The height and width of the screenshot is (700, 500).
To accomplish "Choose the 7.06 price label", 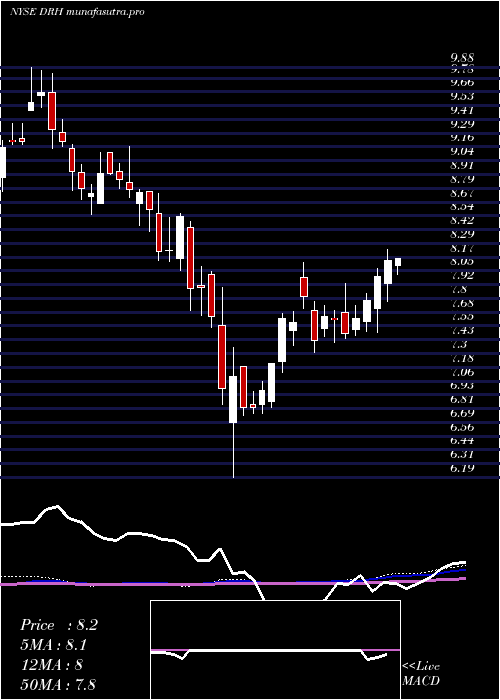I will coord(462,372).
